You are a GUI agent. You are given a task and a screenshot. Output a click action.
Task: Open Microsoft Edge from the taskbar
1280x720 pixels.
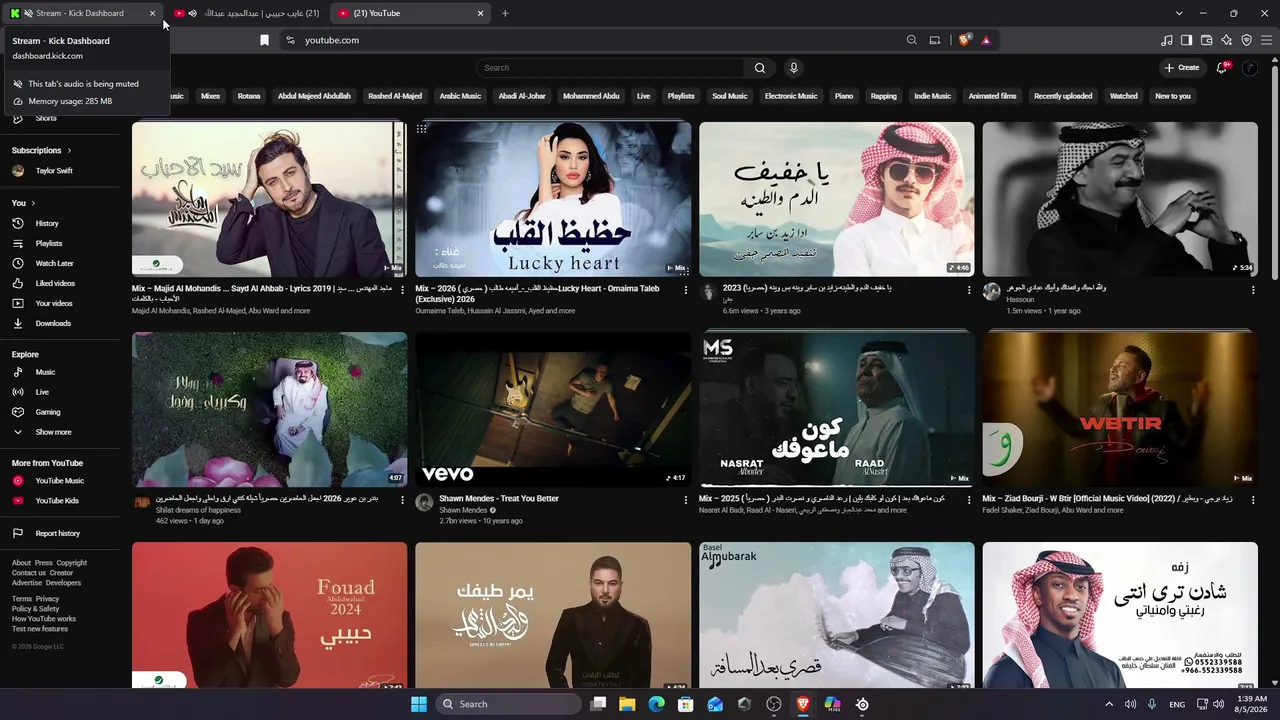[x=656, y=704]
